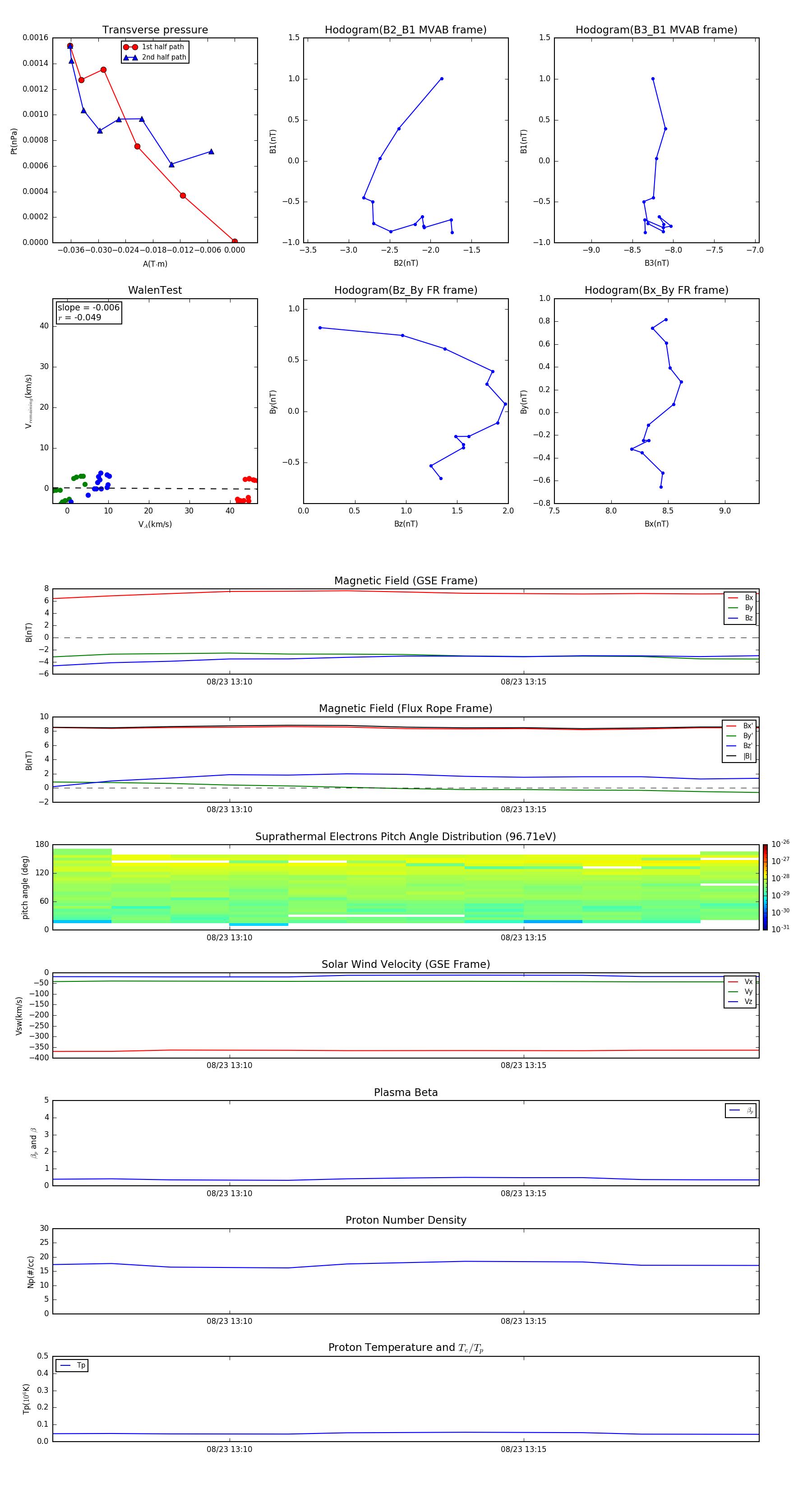Click the 'Pt(nPa)' y-axis label
The image size is (812, 1489).
[x=14, y=141]
